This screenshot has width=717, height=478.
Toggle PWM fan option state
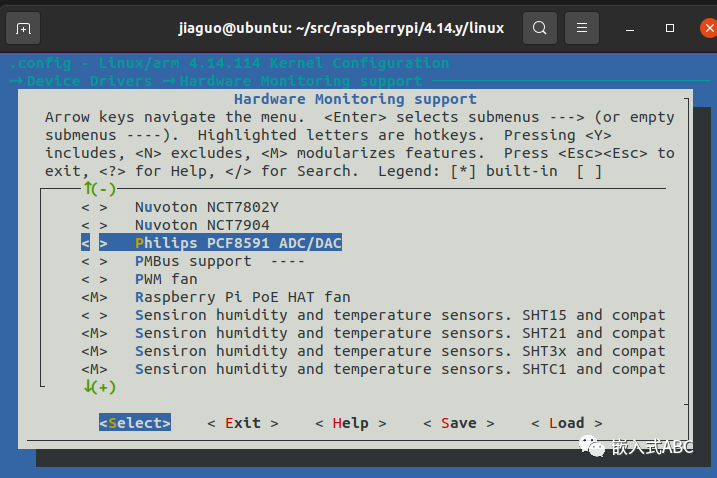point(94,279)
